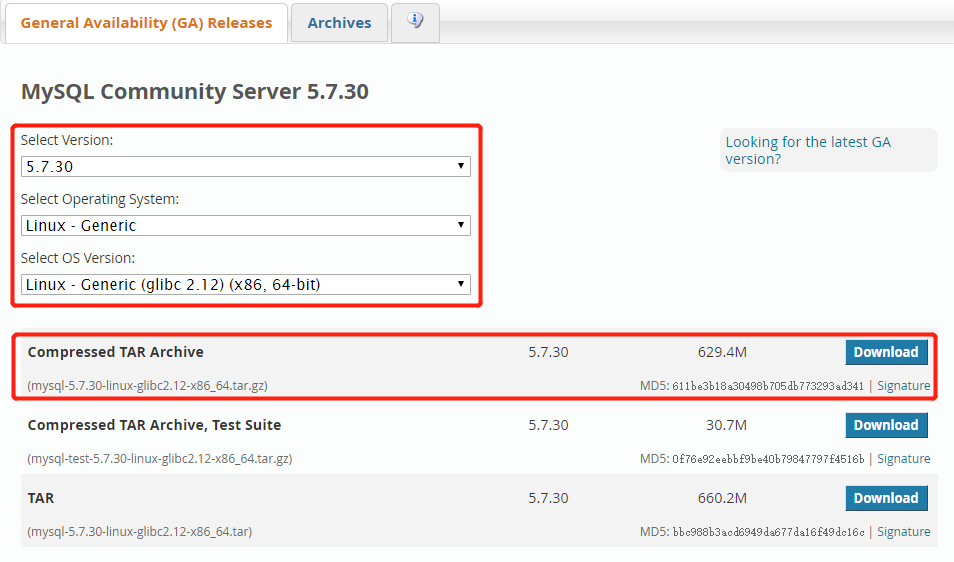Open the Select OS Version dropdown

[x=246, y=285]
